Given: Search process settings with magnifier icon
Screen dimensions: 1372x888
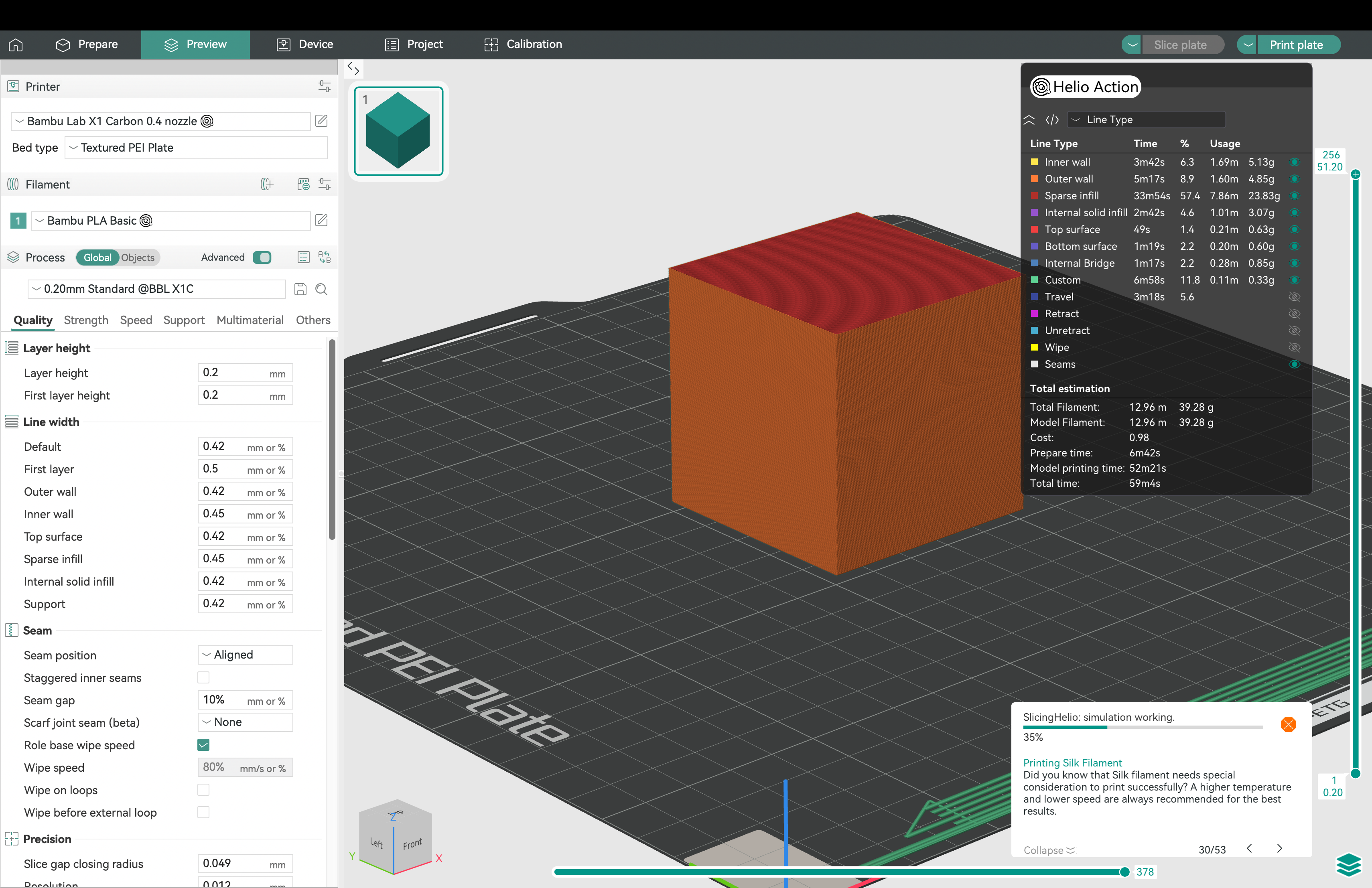Looking at the screenshot, I should tap(321, 289).
